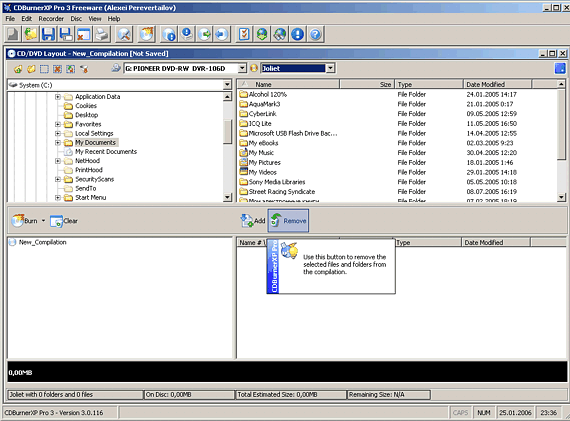570x421 pixels.
Task: Click the filter tool icon in layout toolbar
Action: 84,69
